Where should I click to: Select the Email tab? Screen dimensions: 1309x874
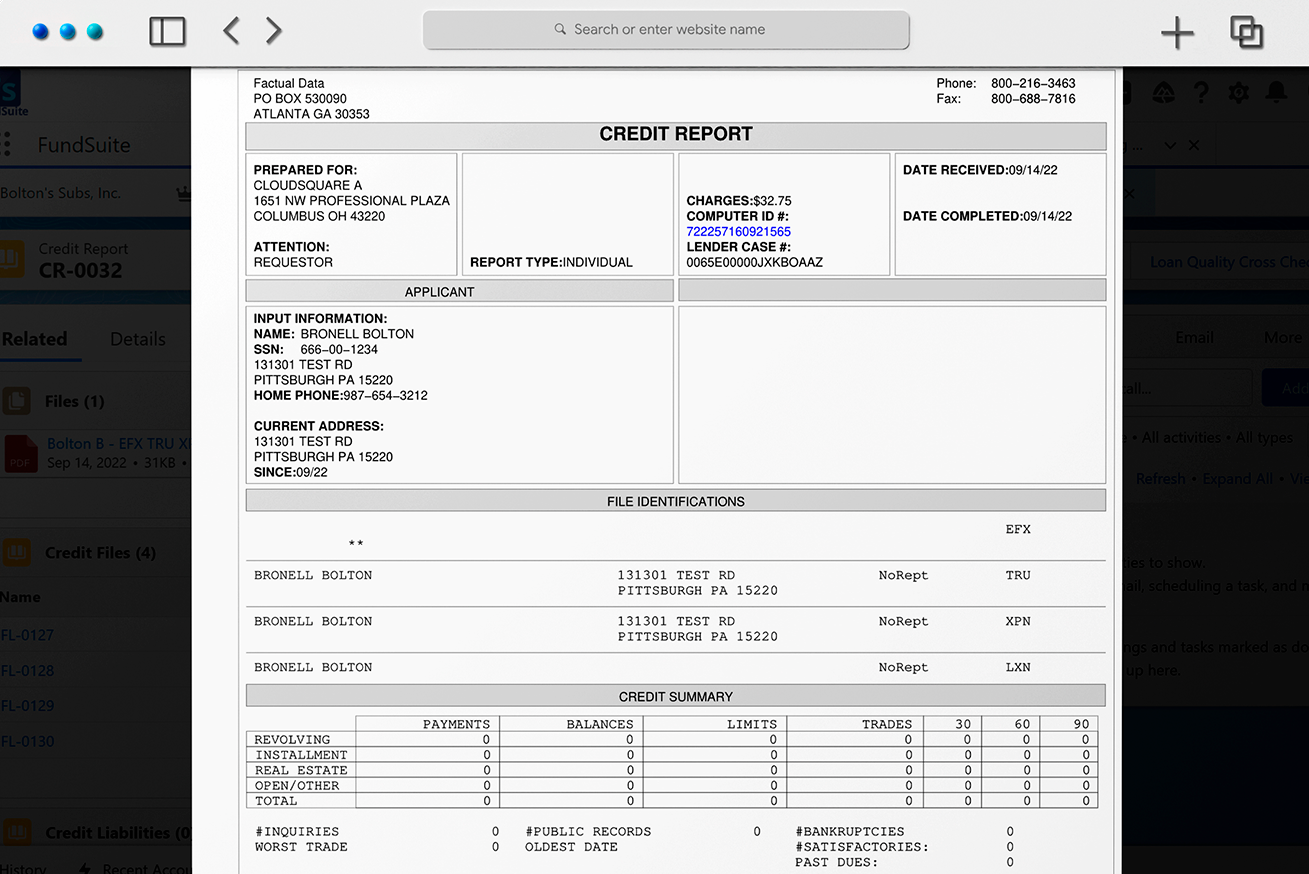(1194, 337)
